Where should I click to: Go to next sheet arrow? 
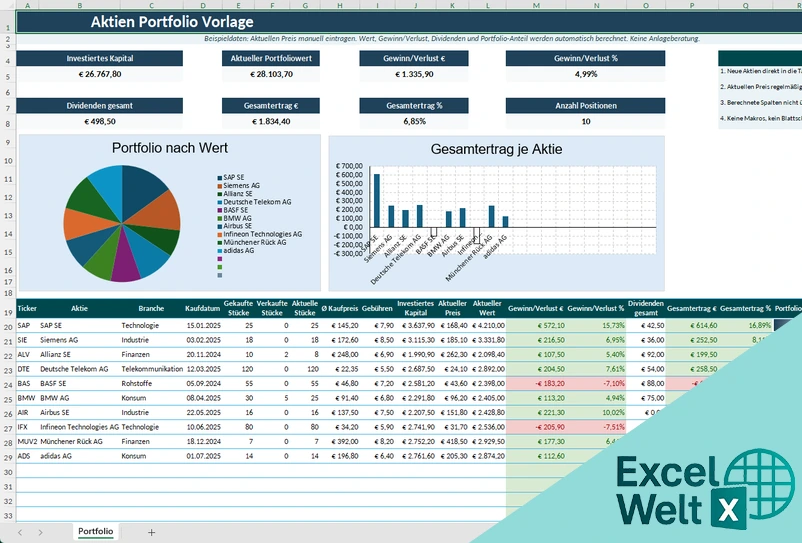[x=40, y=532]
